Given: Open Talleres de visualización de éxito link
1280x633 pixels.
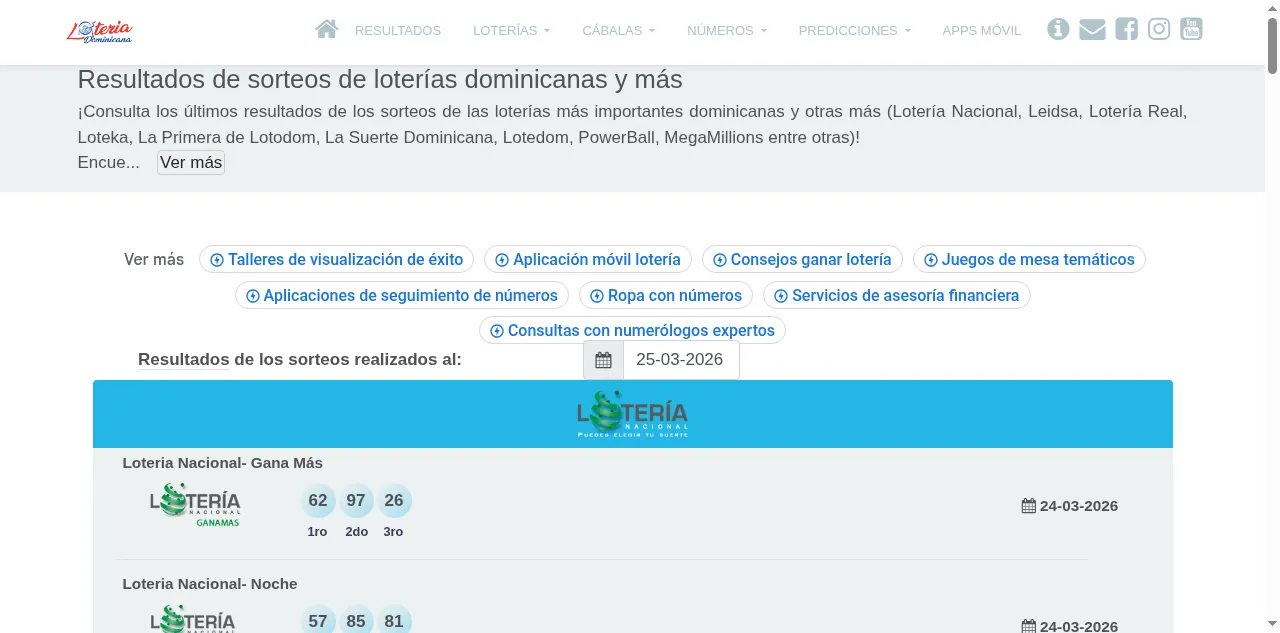Looking at the screenshot, I should tap(337, 259).
